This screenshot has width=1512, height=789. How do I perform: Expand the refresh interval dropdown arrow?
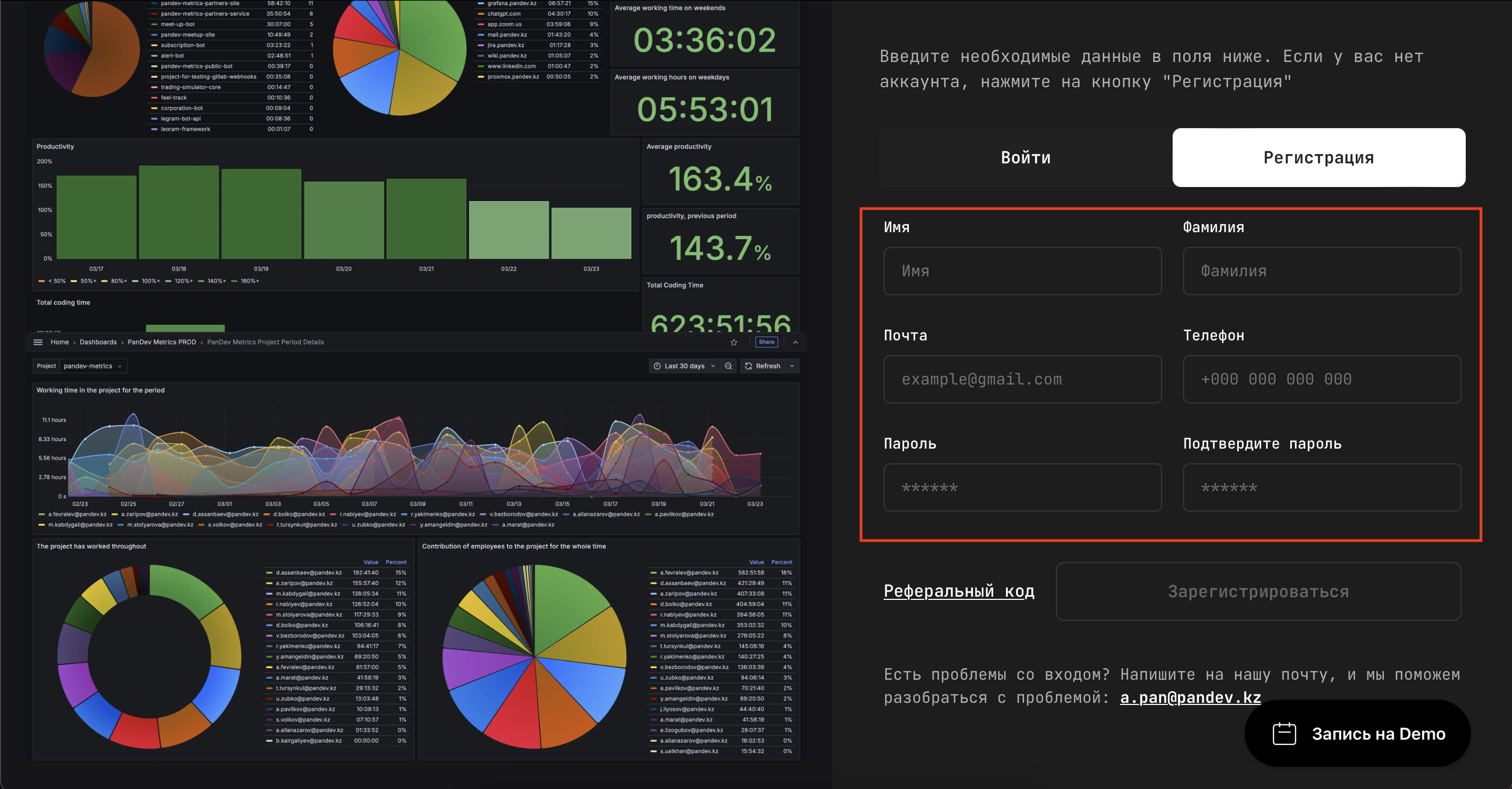(x=792, y=366)
